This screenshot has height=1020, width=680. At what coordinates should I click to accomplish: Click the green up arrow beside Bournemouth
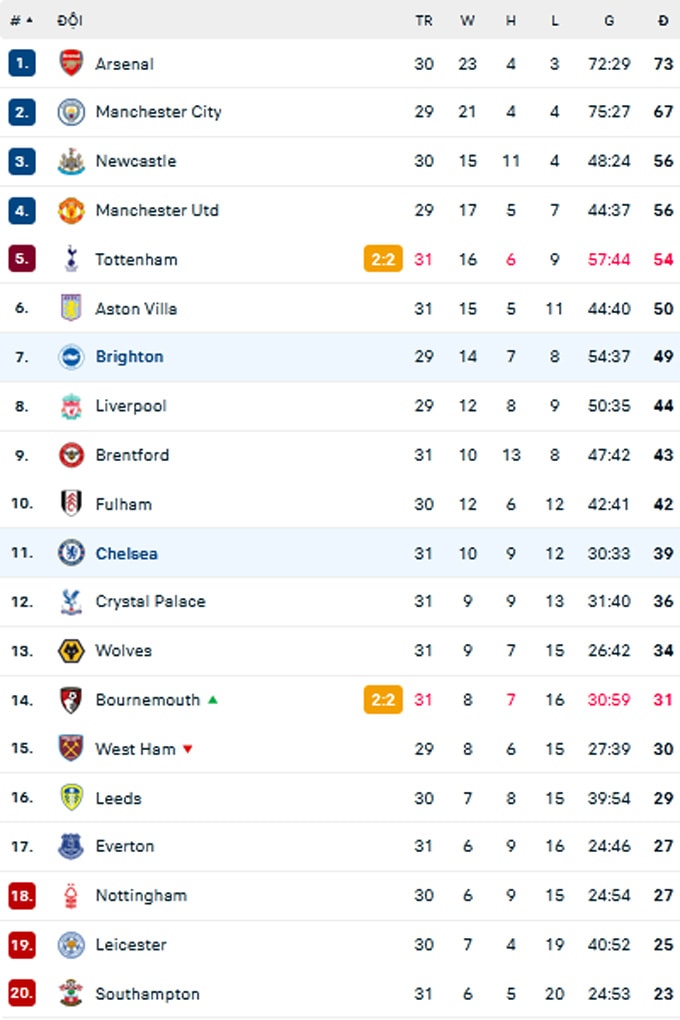(x=212, y=700)
